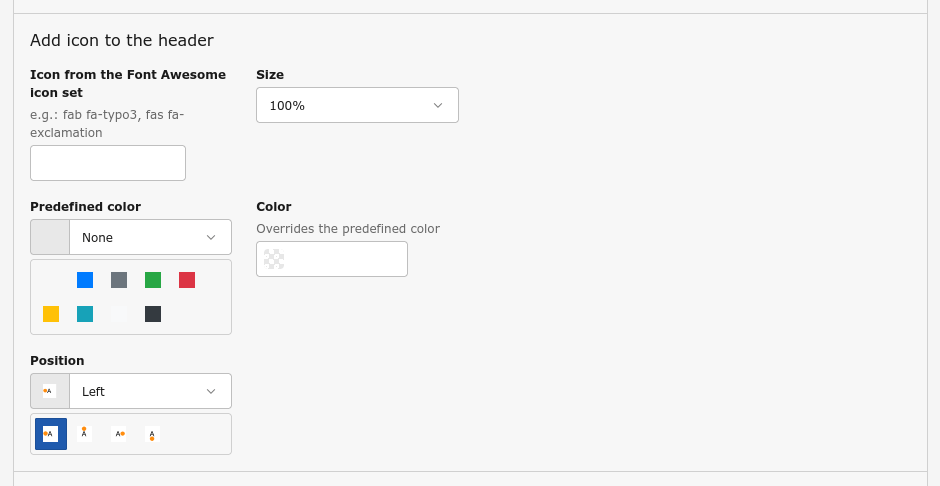
Task: Focus the Font Awesome icon input field
Action: pyautogui.click(x=108, y=163)
